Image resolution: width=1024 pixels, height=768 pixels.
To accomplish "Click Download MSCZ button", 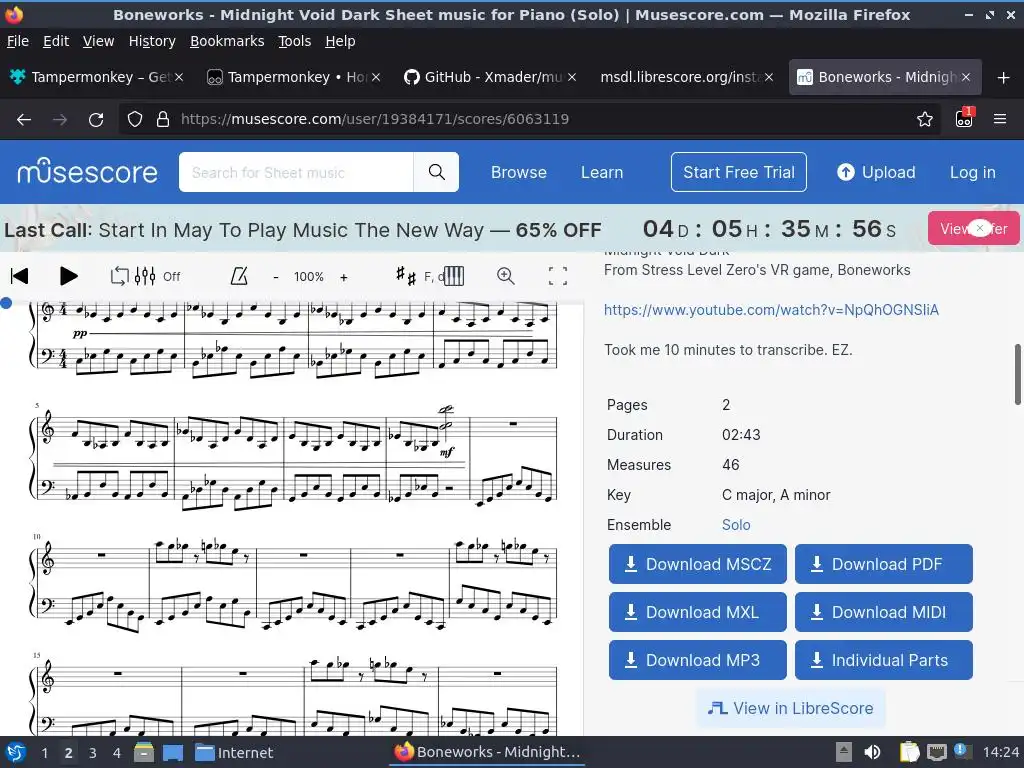I will click(697, 564).
